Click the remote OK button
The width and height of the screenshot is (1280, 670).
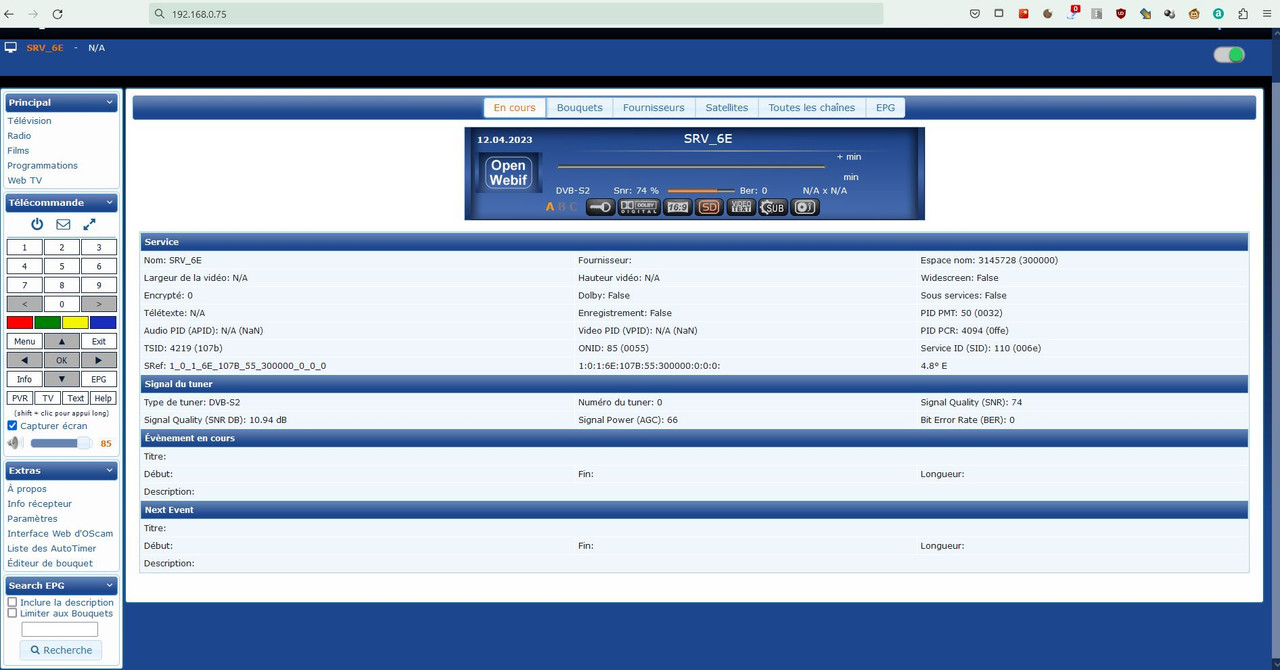point(61,360)
